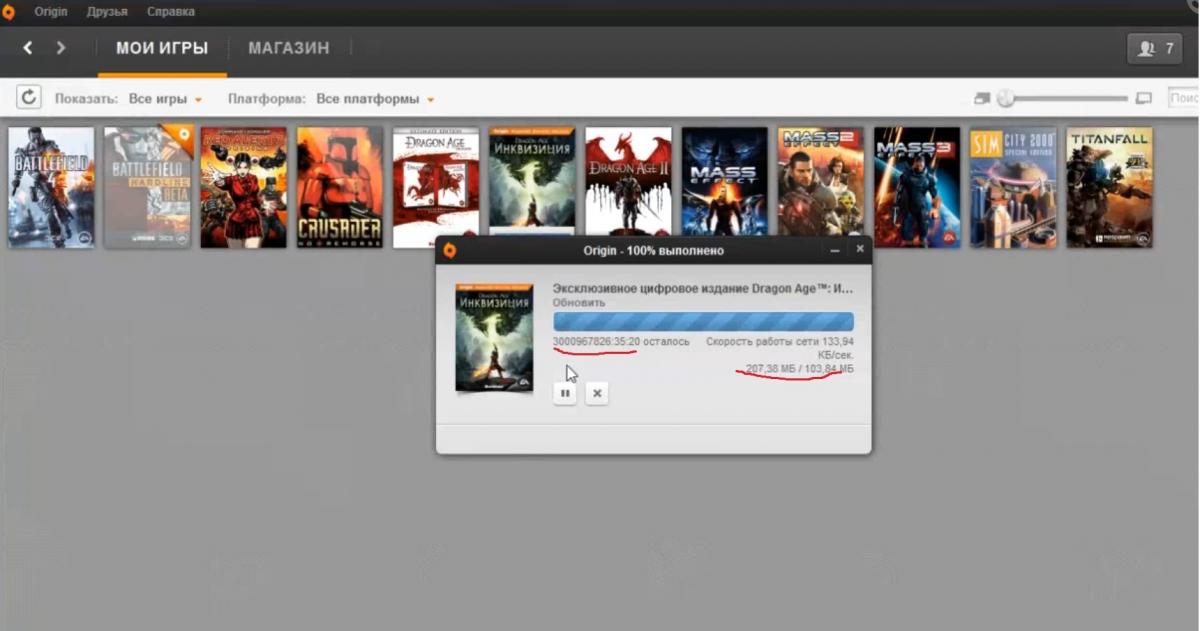Click the small thumbnails icon beside slider
Image resolution: width=1200 pixels, height=631 pixels.
pos(982,98)
